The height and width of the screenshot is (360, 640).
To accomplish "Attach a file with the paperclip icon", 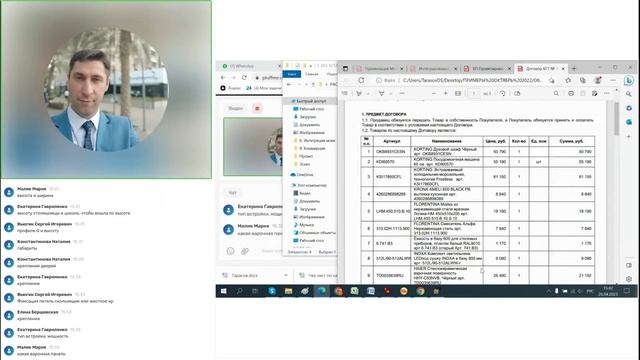I will click(x=245, y=251).
